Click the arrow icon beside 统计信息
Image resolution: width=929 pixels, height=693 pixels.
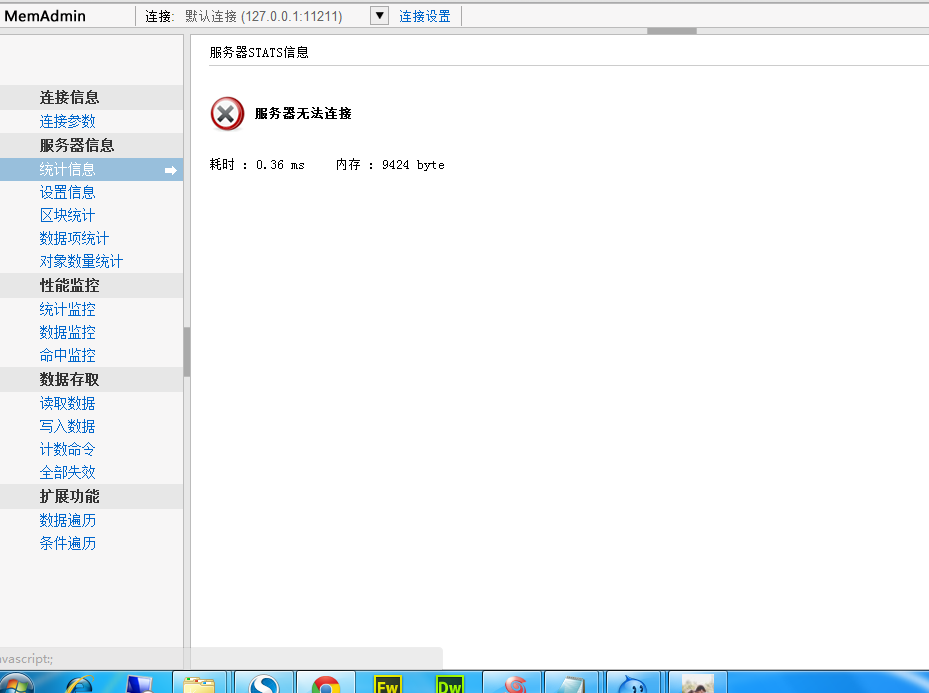click(x=171, y=171)
